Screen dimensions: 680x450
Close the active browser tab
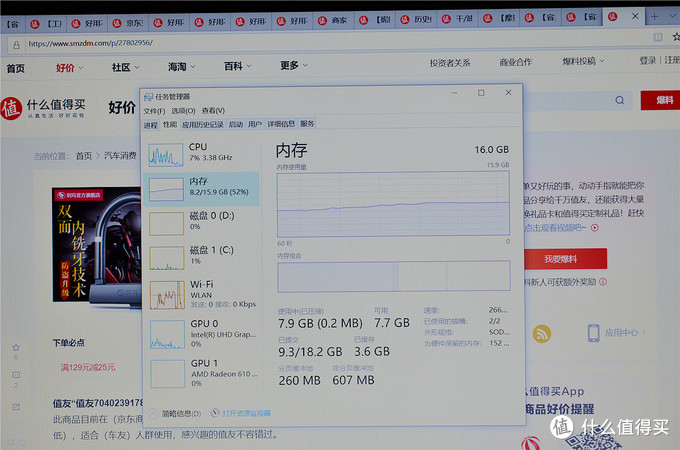coord(635,16)
